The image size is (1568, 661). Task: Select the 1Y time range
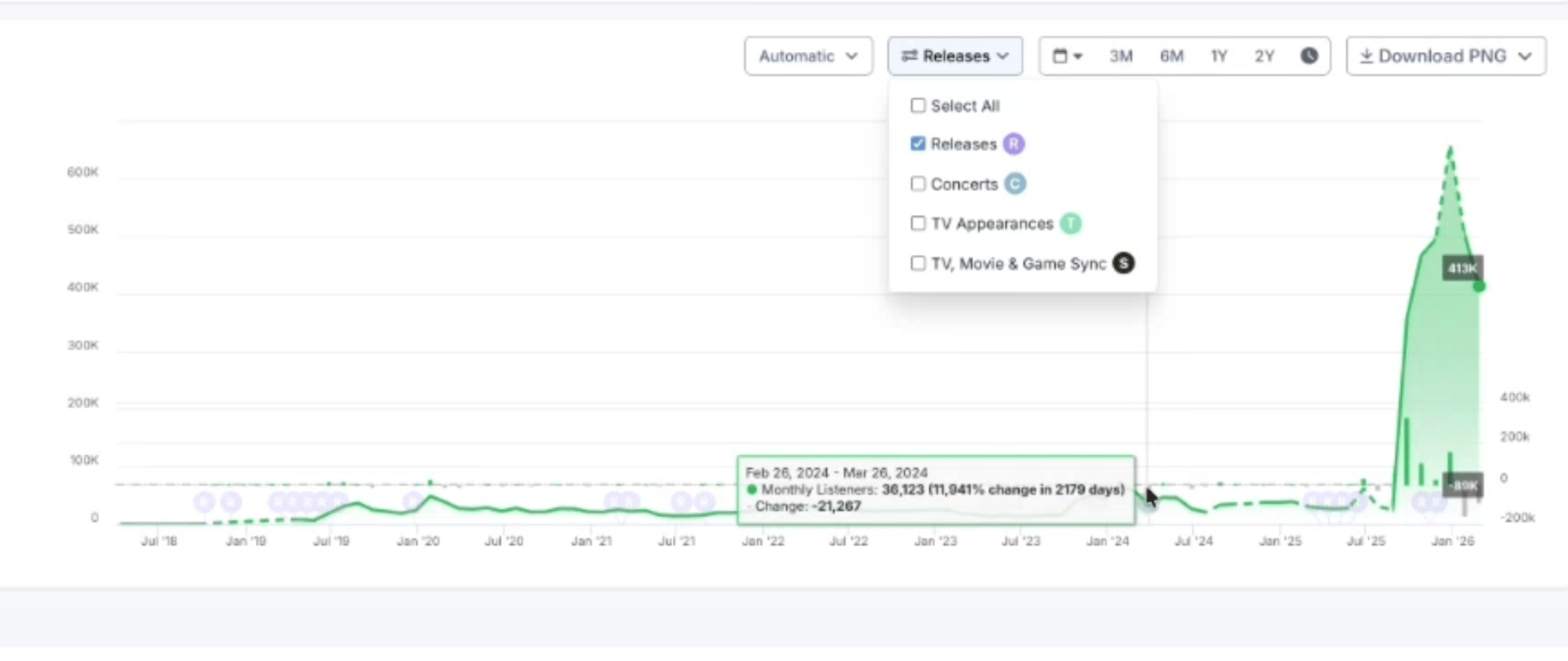point(1219,56)
